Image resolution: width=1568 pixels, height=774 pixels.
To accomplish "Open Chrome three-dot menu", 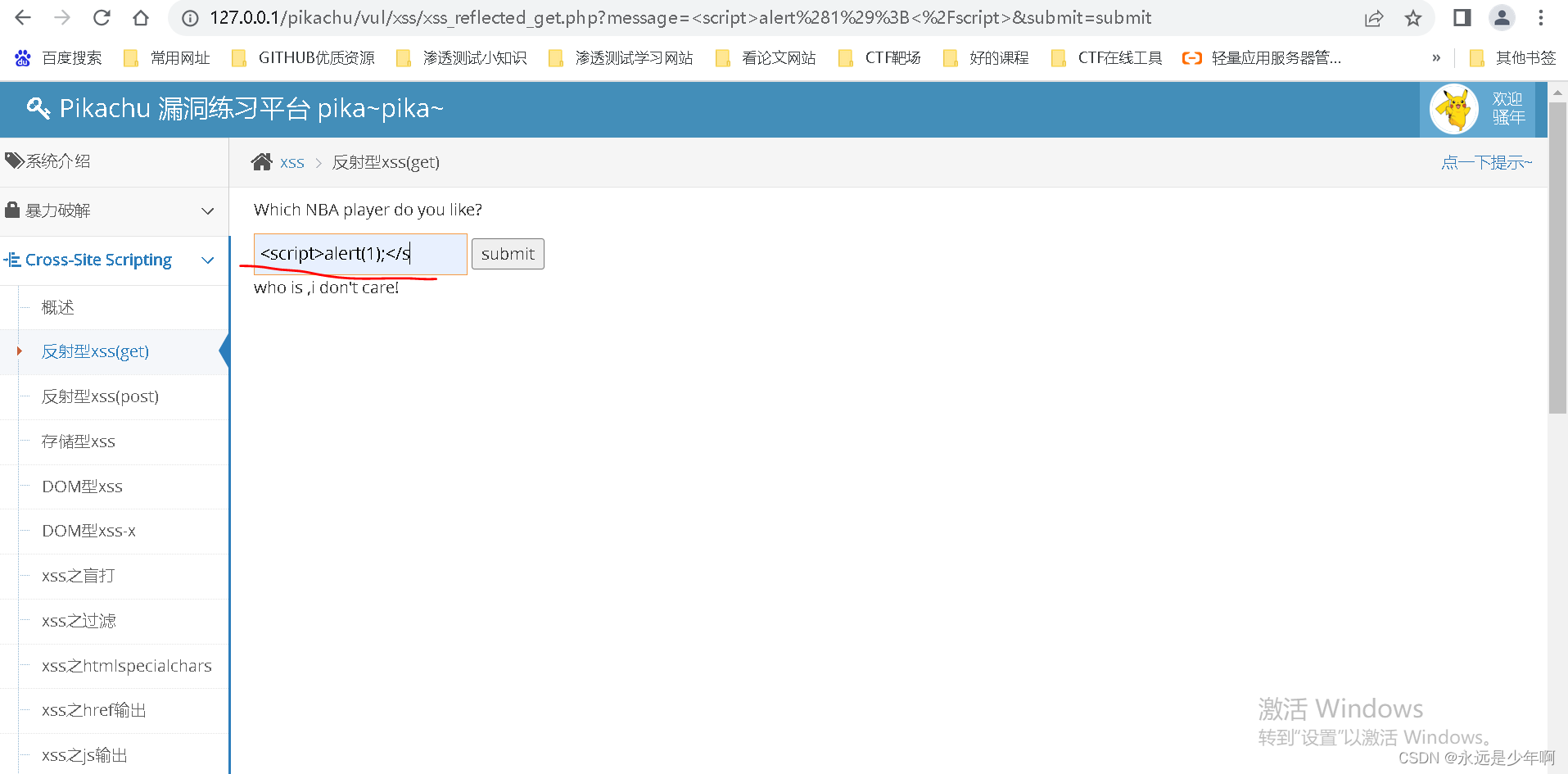I will tap(1541, 17).
